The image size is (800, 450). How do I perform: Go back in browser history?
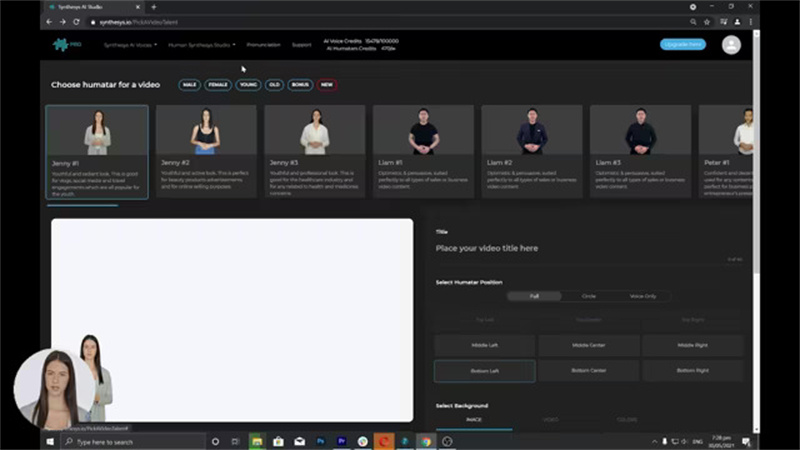[49, 22]
